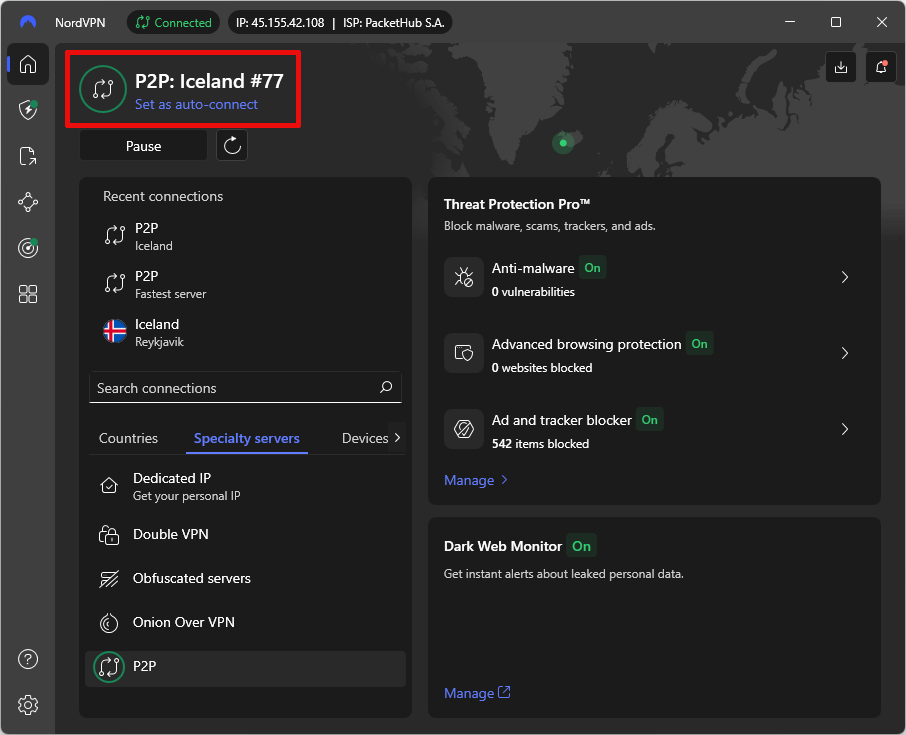Select the file sharing sidebar icon

tap(27, 156)
